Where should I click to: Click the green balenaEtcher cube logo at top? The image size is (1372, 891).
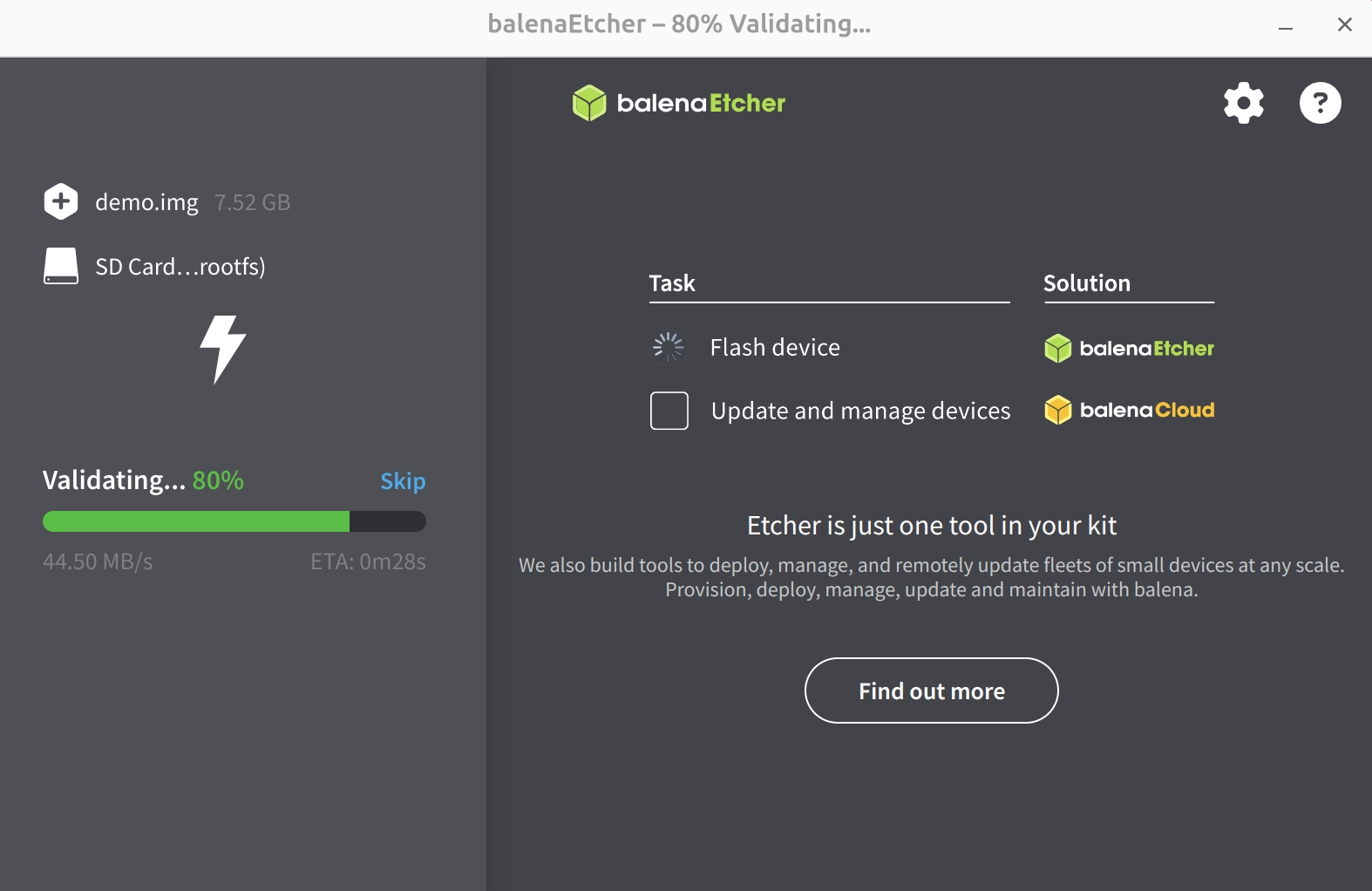pyautogui.click(x=589, y=103)
